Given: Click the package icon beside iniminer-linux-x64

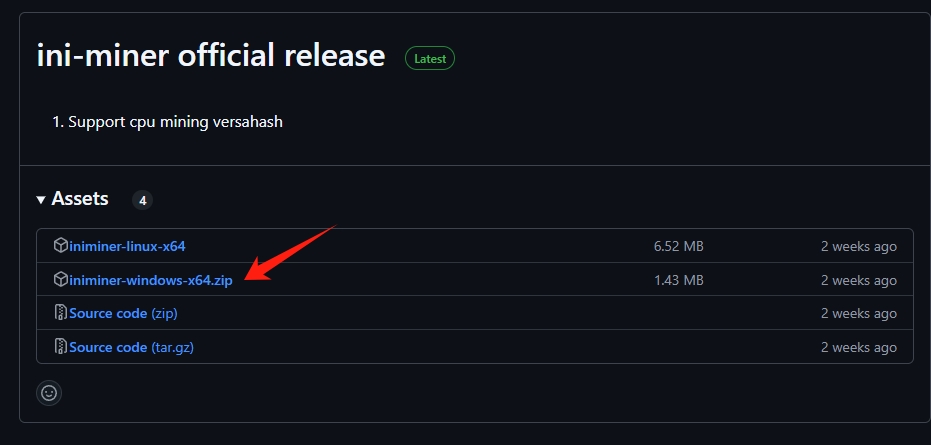Looking at the screenshot, I should 61,245.
